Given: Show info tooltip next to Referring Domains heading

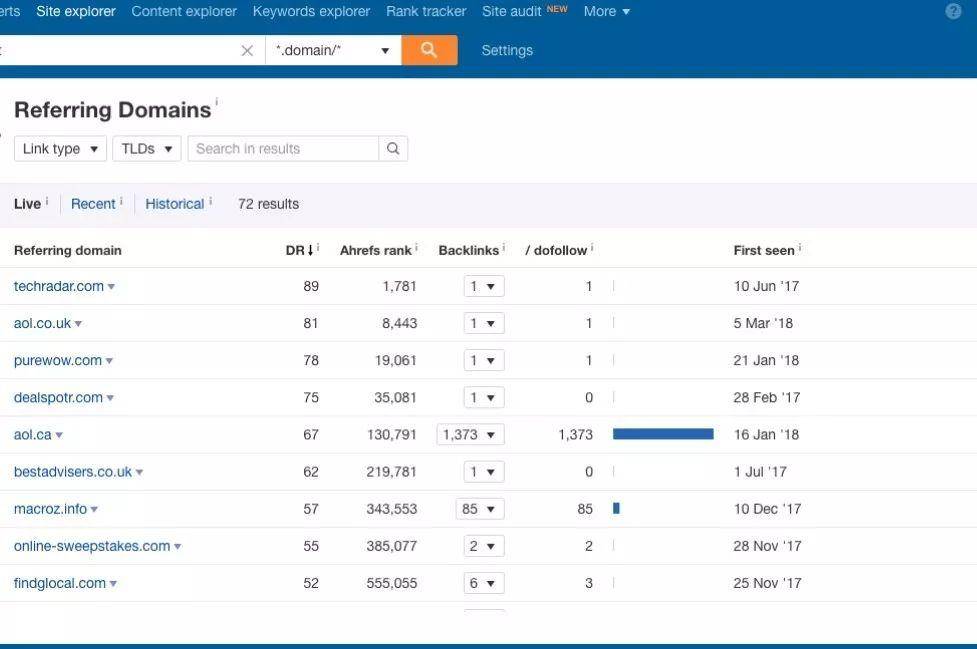Looking at the screenshot, I should click(217, 102).
